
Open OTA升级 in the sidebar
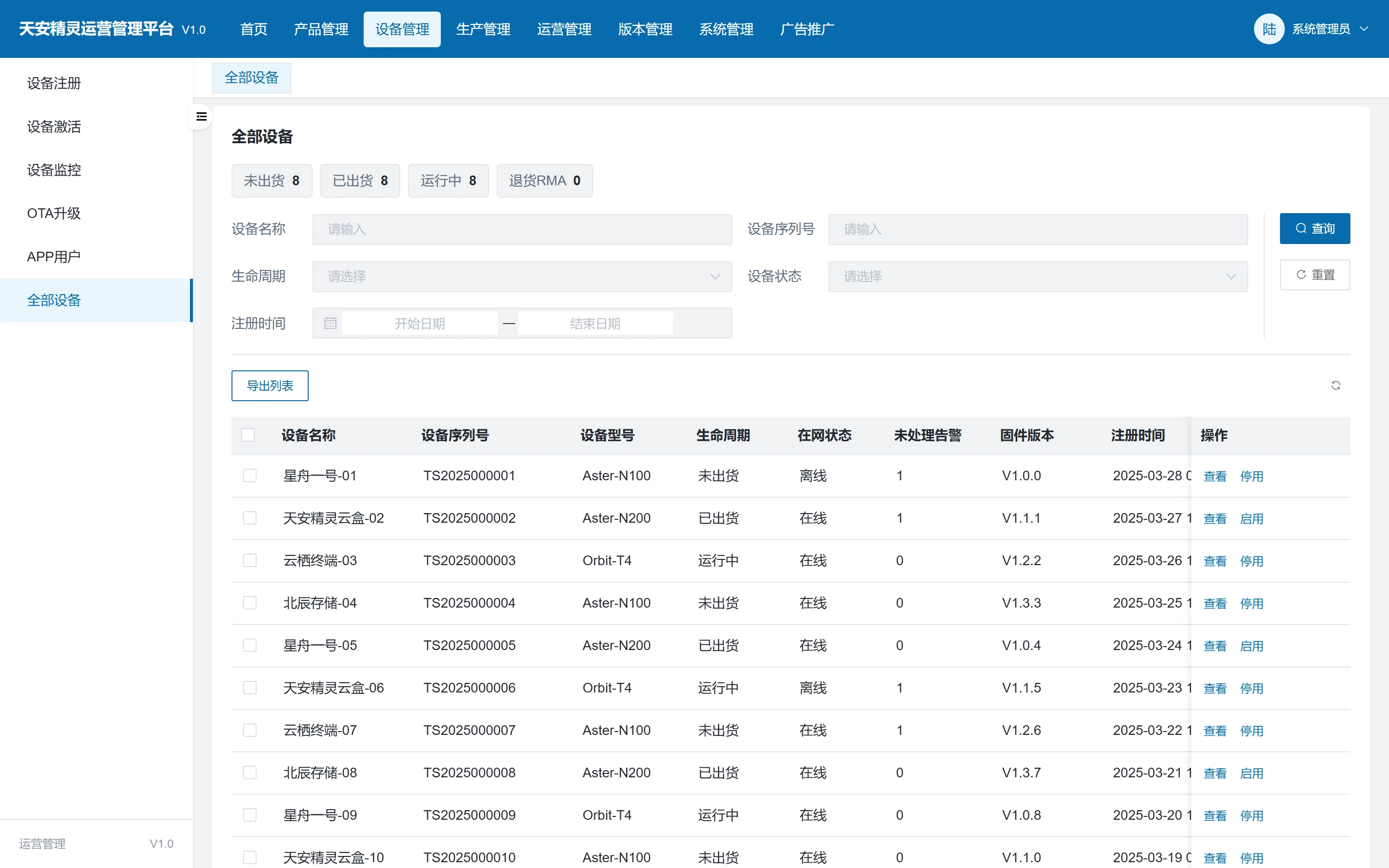[96, 214]
